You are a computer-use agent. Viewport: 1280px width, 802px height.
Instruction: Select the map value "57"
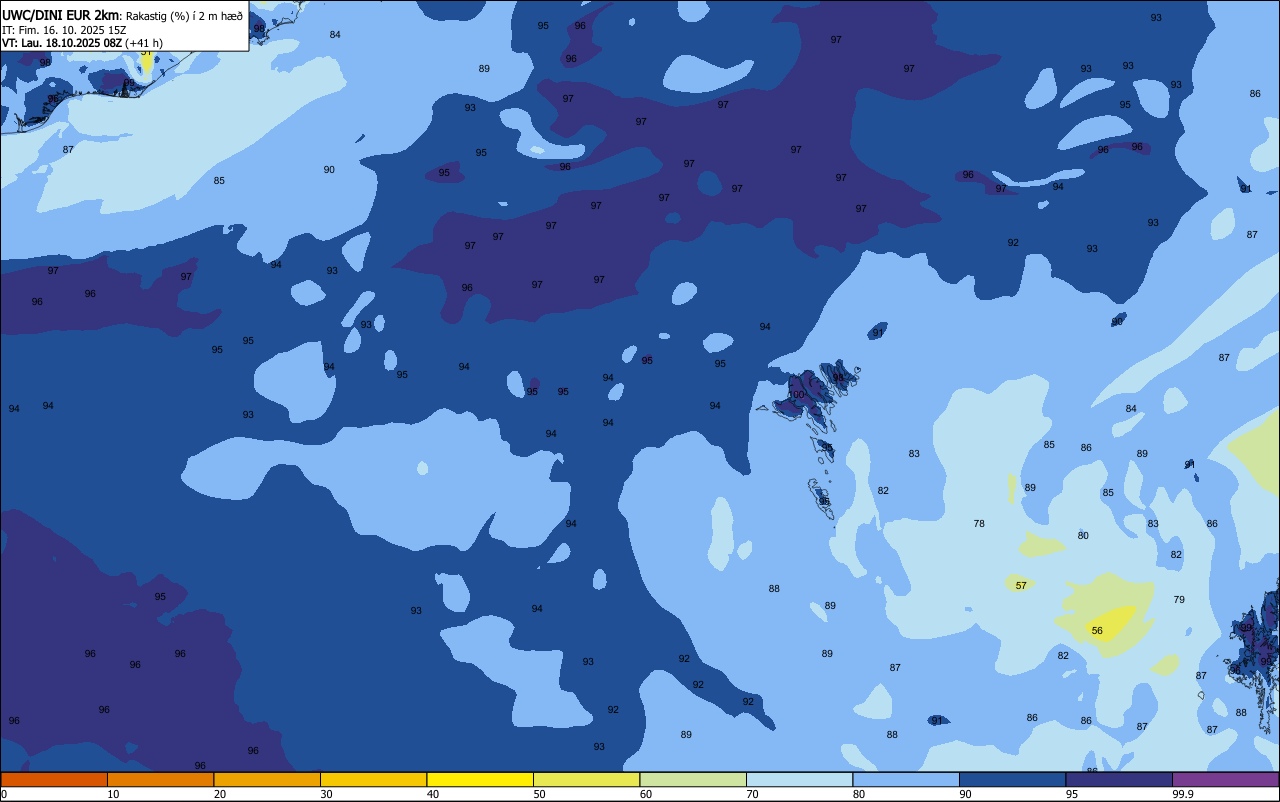pyautogui.click(x=1021, y=586)
